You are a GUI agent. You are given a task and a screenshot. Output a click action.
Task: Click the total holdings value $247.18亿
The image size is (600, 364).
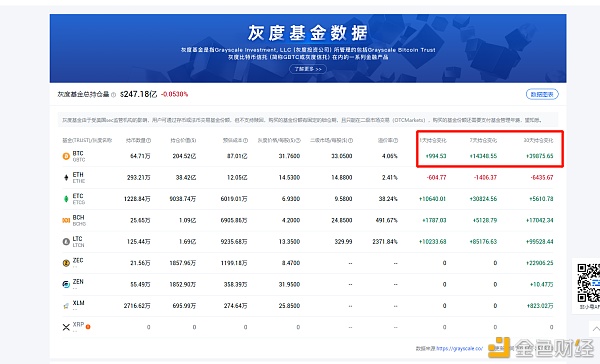tap(139, 94)
